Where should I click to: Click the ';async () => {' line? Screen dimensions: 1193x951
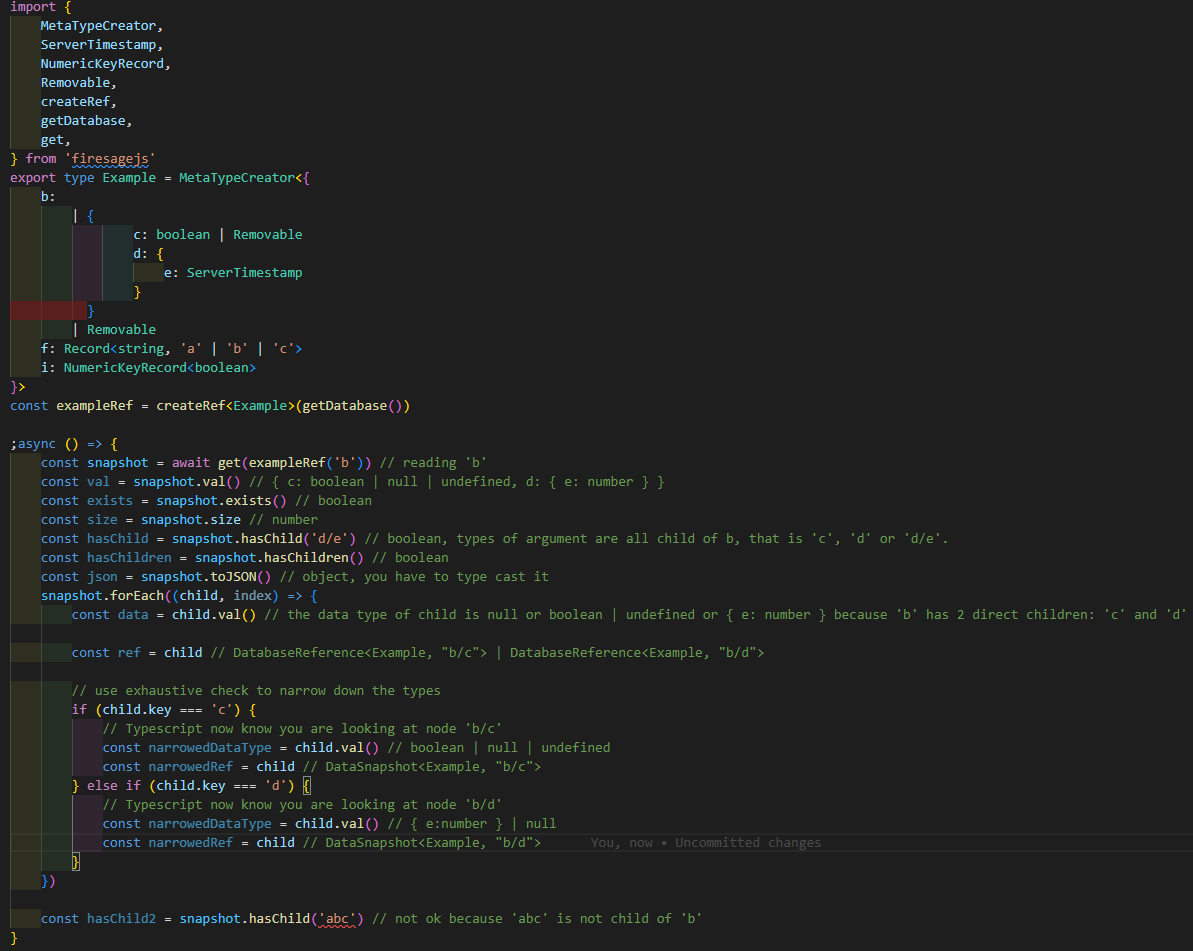pyautogui.click(x=64, y=444)
